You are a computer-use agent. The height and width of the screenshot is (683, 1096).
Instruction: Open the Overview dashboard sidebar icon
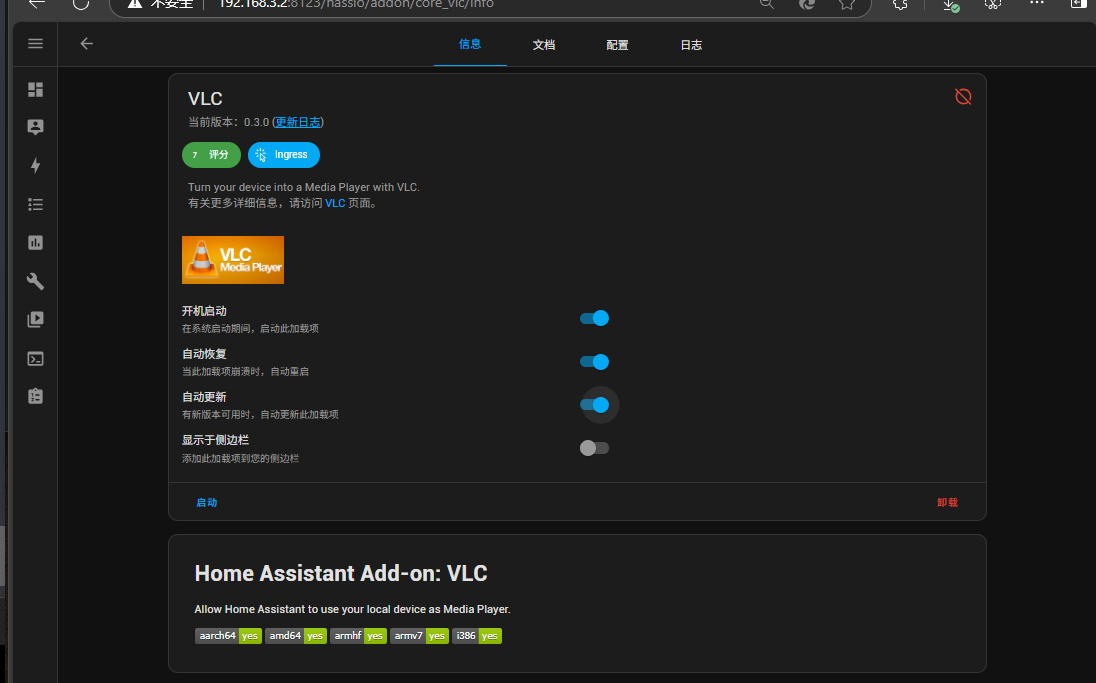coord(36,90)
